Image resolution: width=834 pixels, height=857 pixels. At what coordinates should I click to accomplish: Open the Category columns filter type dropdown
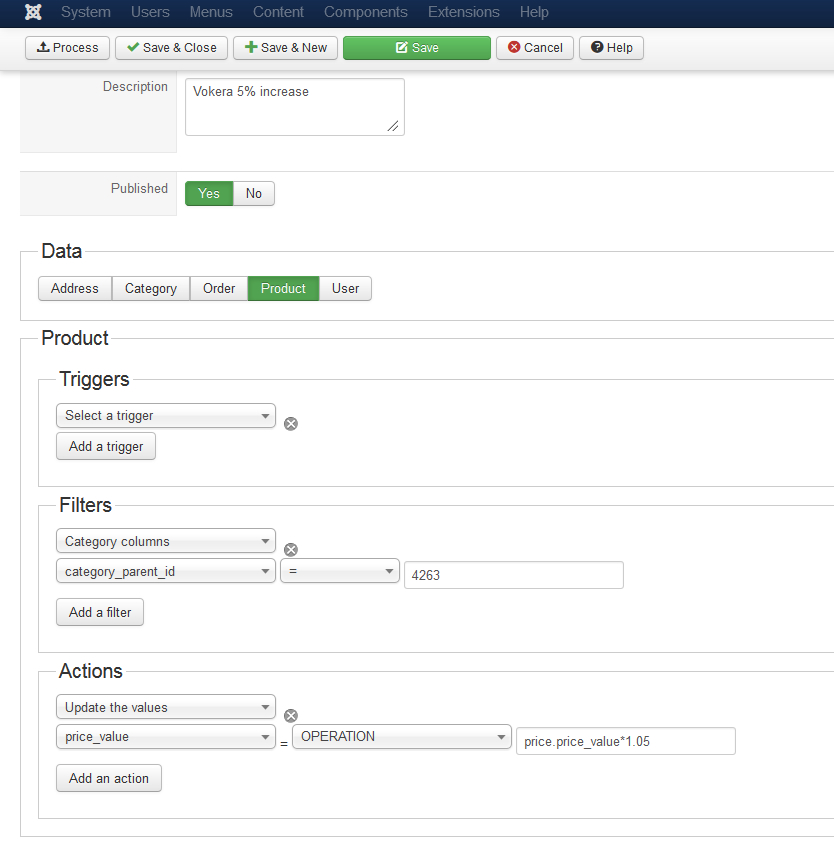tap(166, 541)
